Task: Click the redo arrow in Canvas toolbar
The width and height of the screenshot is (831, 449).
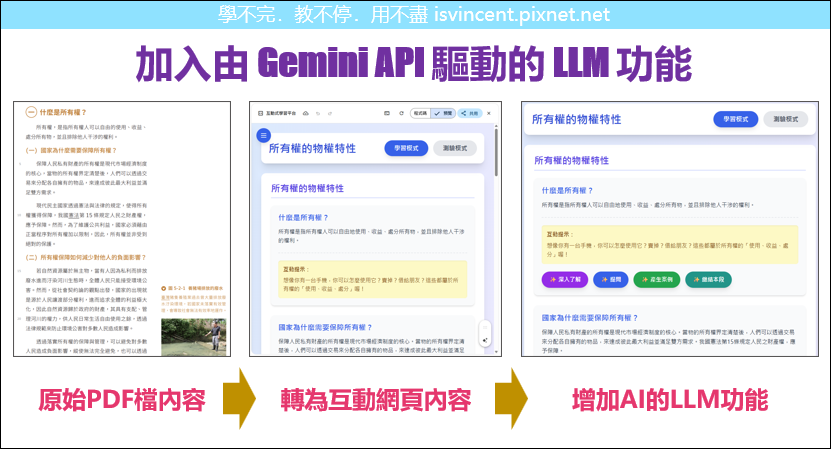Action: coord(330,113)
